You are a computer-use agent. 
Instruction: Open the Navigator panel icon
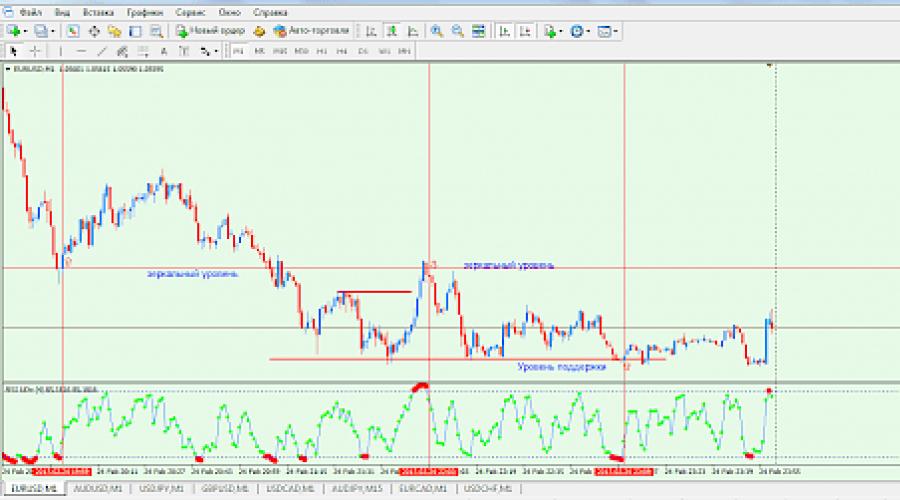(114, 31)
